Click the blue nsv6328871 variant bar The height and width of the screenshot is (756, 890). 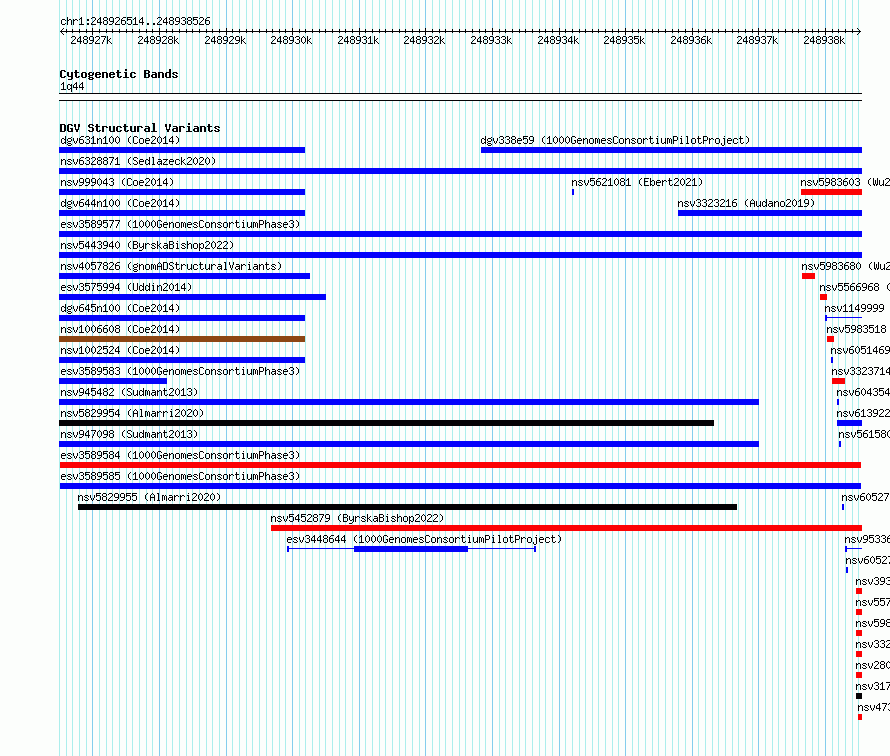[460, 171]
